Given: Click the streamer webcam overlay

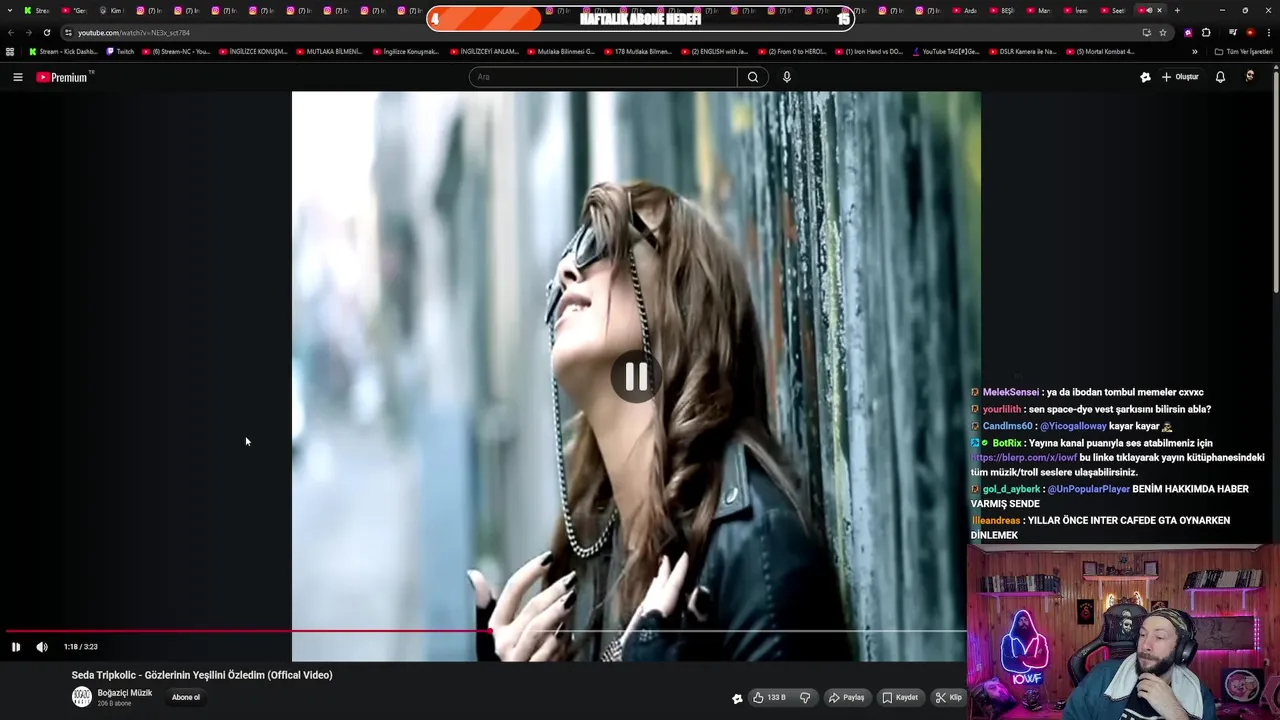Looking at the screenshot, I should (1123, 632).
